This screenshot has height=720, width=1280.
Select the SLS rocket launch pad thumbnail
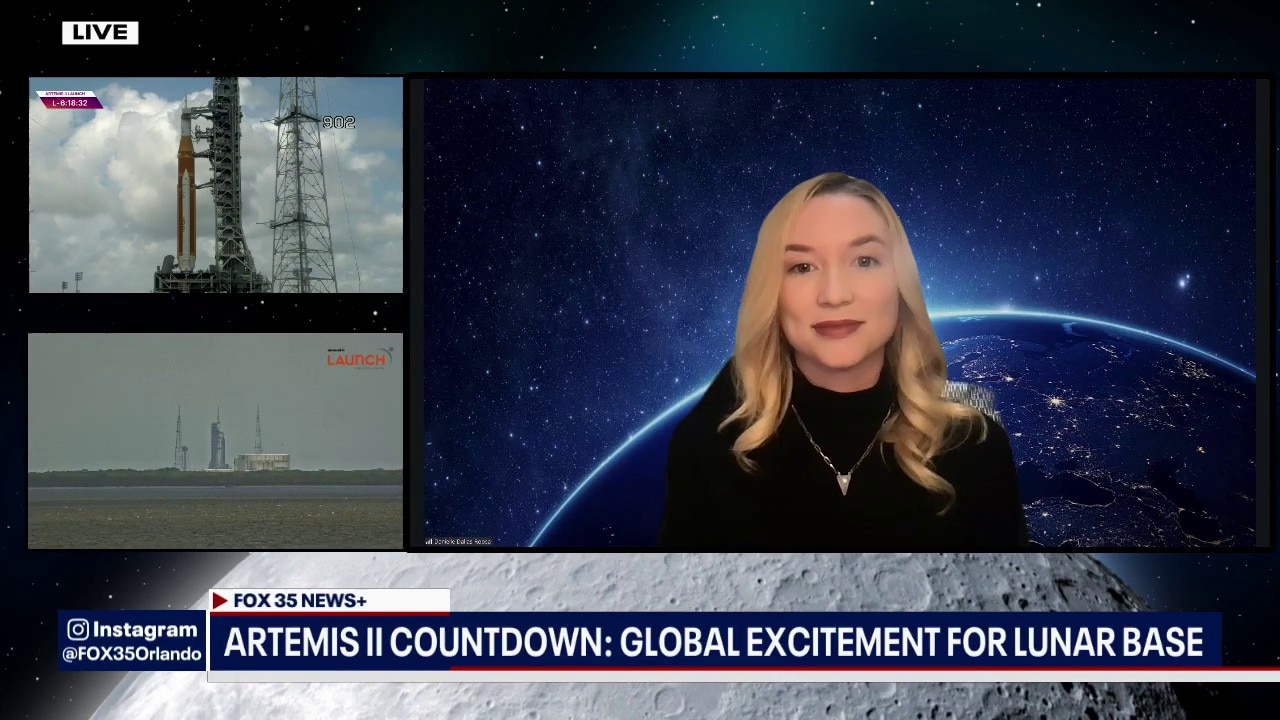[x=216, y=186]
